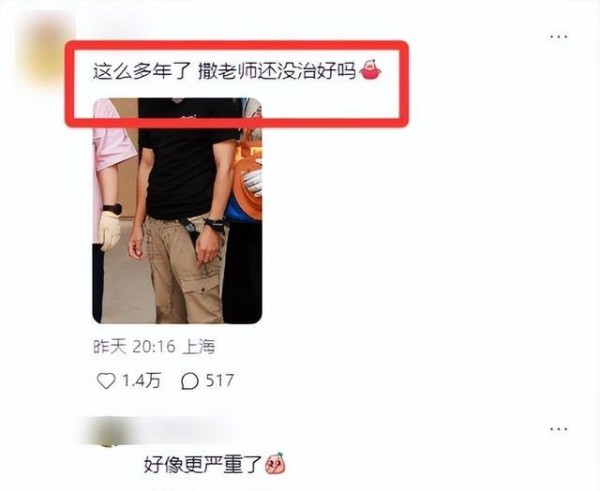
Task: Open the three-dot menu on the top comment
Action: click(559, 37)
